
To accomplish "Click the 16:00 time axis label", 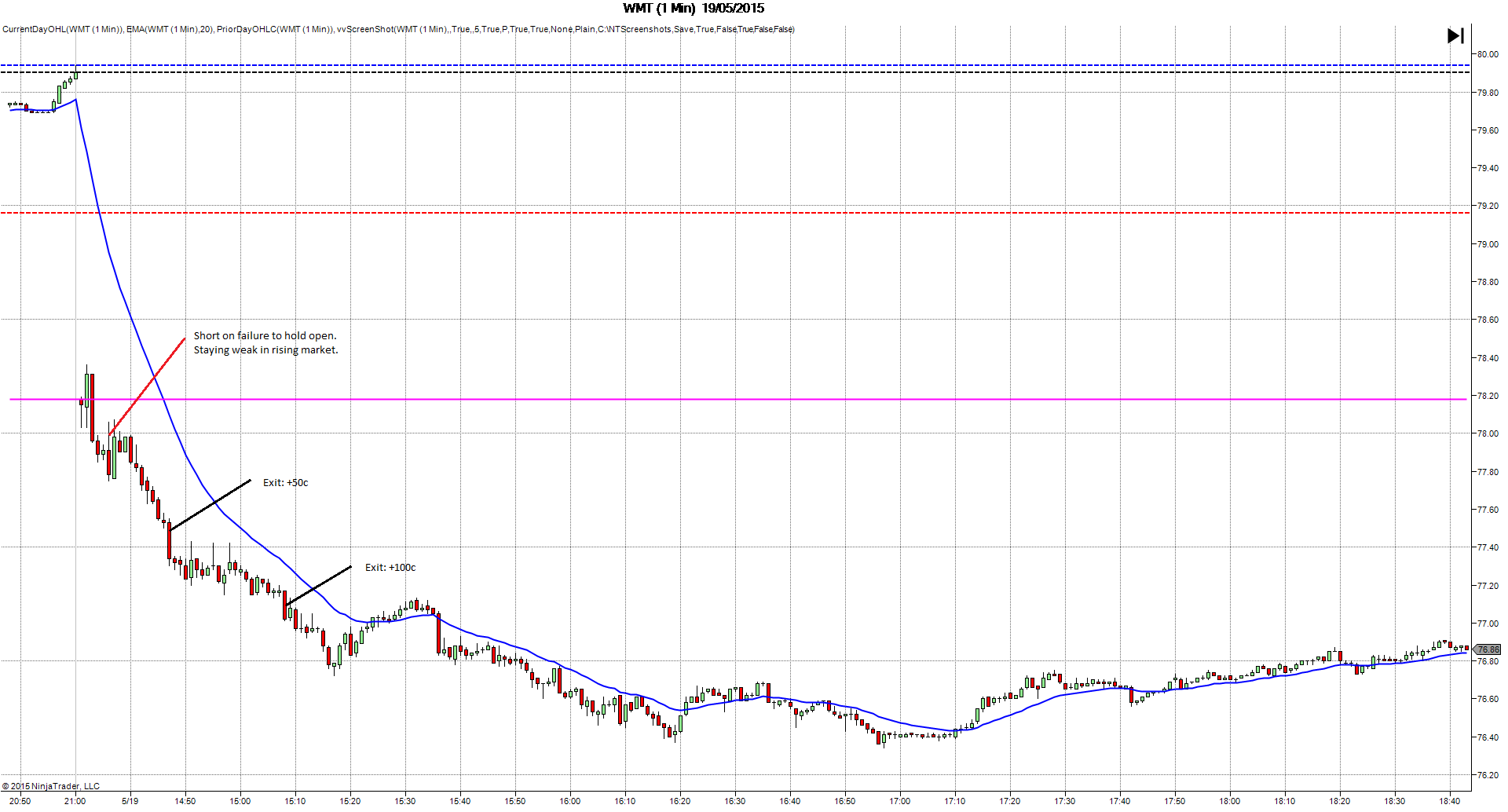I will point(570,801).
